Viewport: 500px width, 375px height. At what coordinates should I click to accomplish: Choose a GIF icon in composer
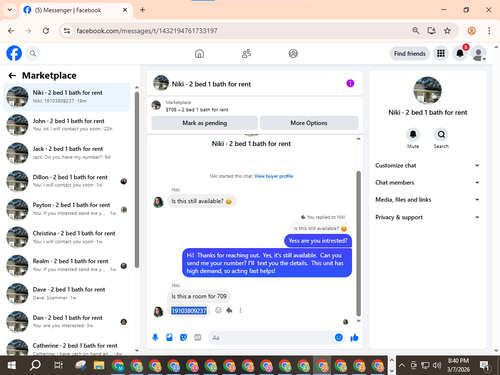198,338
